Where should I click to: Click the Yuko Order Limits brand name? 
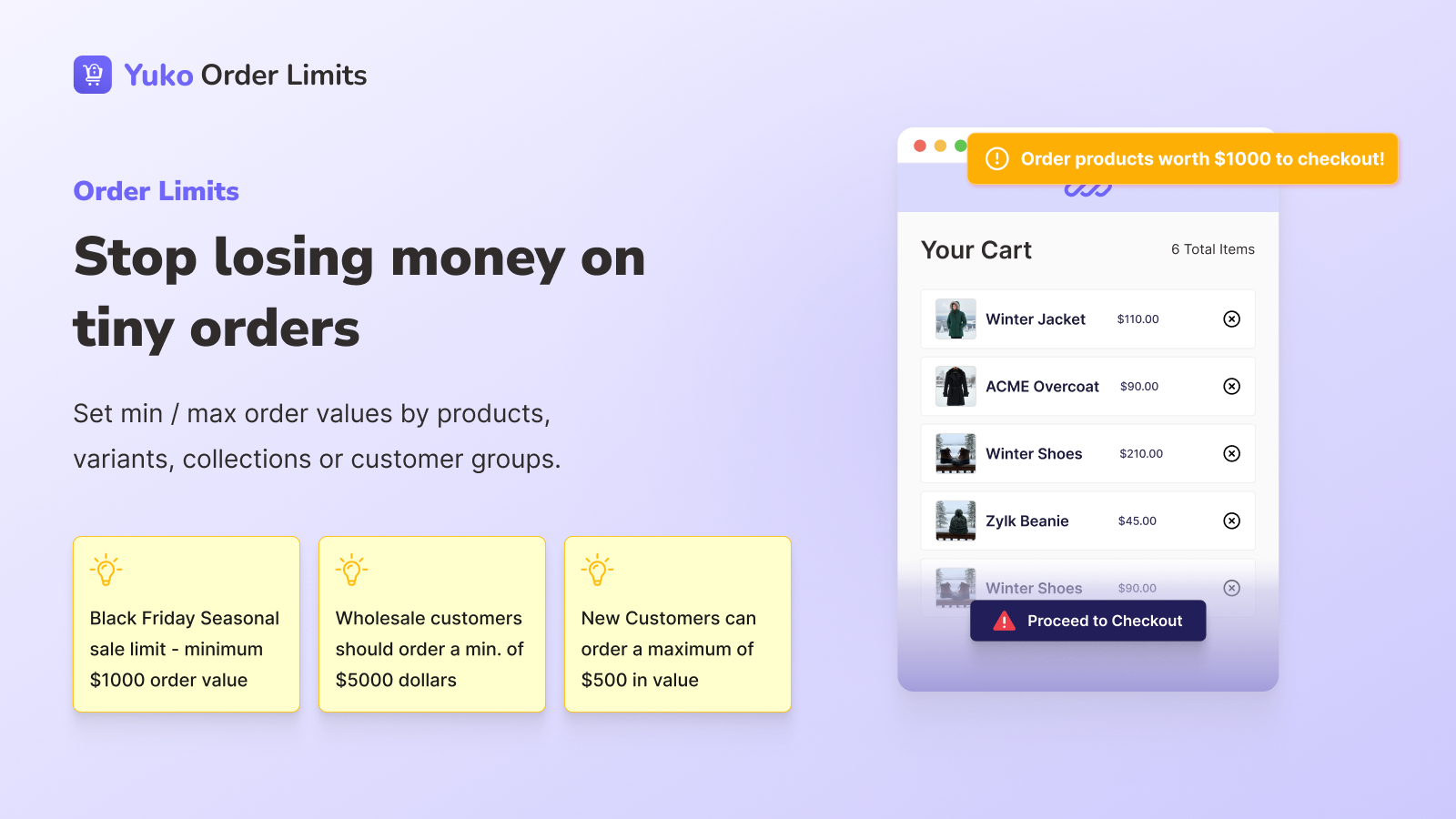pyautogui.click(x=246, y=75)
